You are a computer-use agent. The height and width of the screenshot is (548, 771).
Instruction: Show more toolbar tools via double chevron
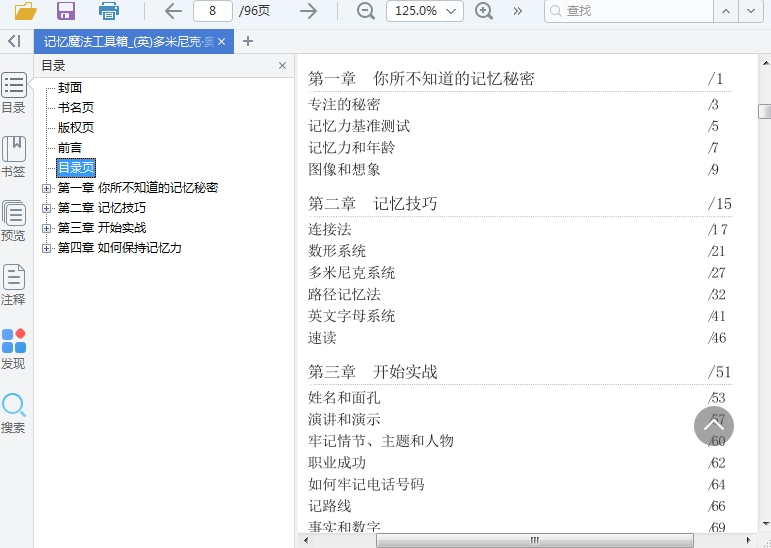coord(517,11)
